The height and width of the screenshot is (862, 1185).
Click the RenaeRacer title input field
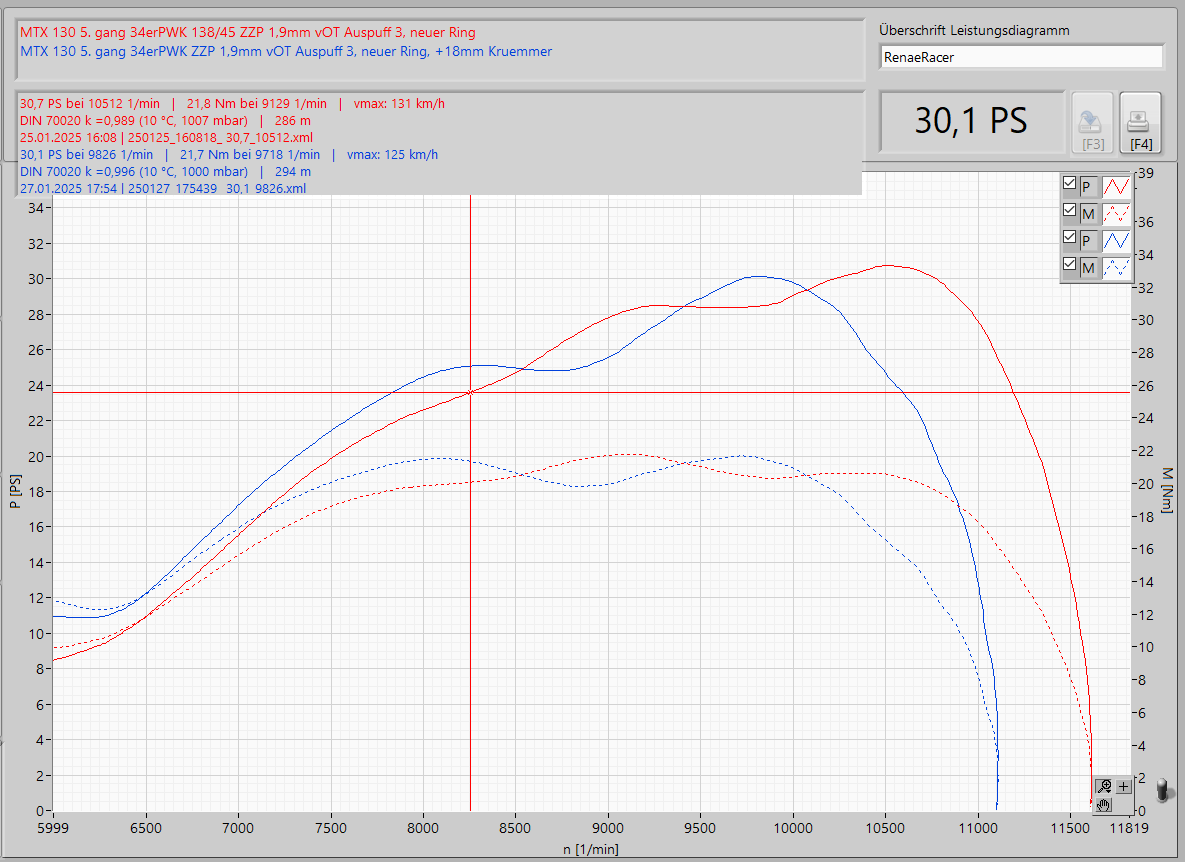coord(1021,58)
